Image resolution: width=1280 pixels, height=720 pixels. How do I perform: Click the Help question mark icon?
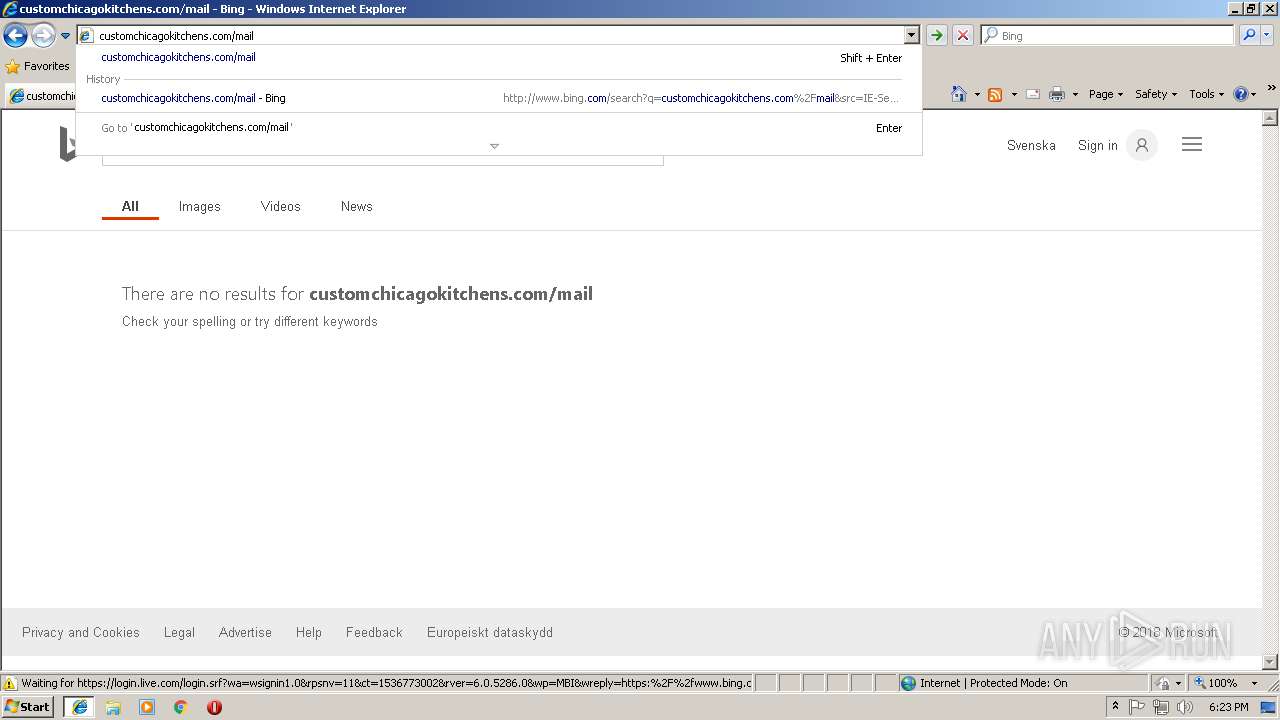tap(1241, 94)
